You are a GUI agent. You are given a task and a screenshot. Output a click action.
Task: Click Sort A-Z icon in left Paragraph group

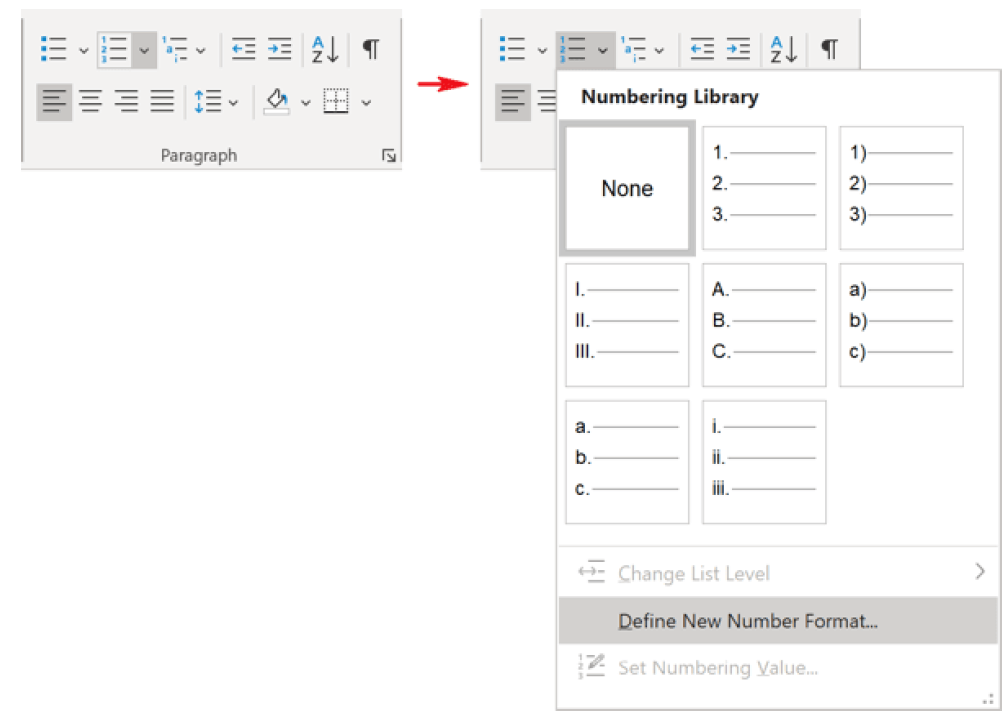325,49
